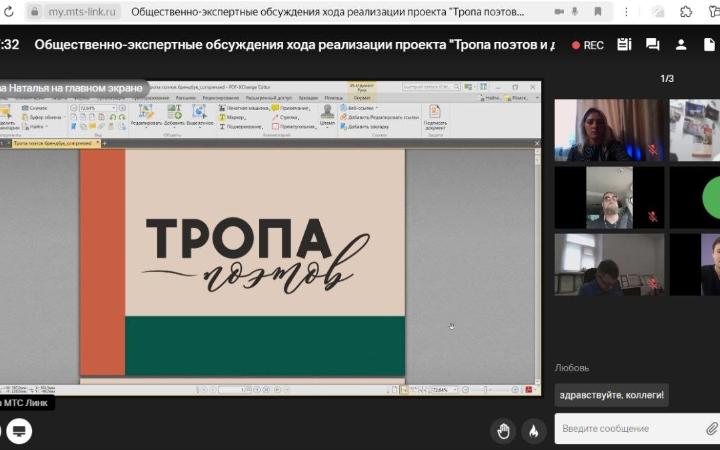The width and height of the screenshot is (720, 450).
Task: Send a fire reaction
Action: pos(534,431)
